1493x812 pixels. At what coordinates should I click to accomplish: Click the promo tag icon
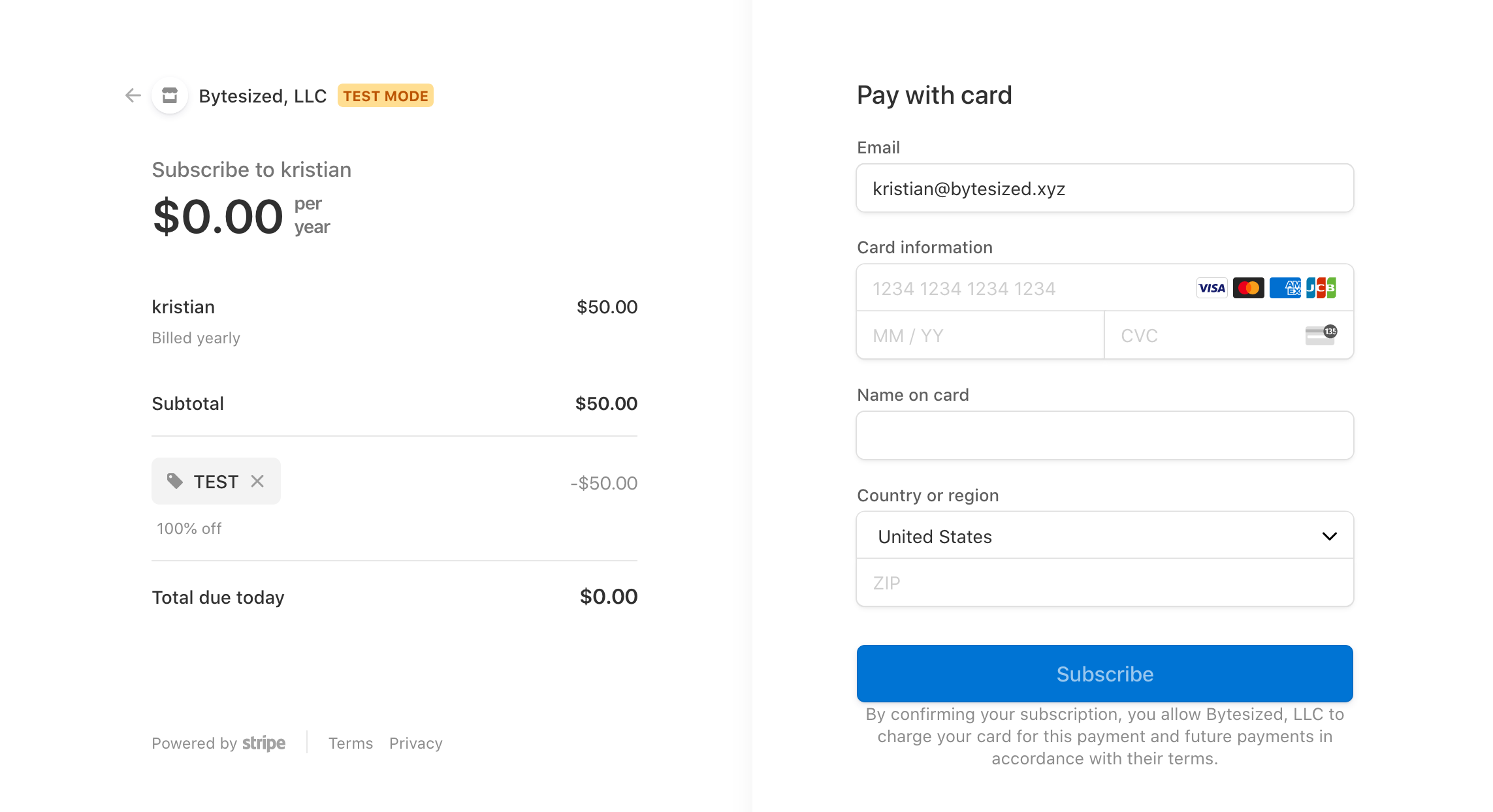(x=174, y=481)
